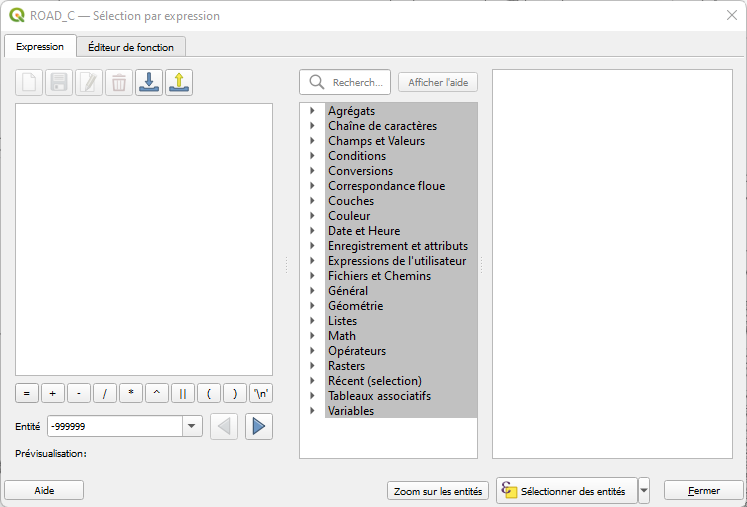Expand the Chaîne de caractères group
Image resolution: width=747 pixels, height=507 pixels.
(312, 126)
